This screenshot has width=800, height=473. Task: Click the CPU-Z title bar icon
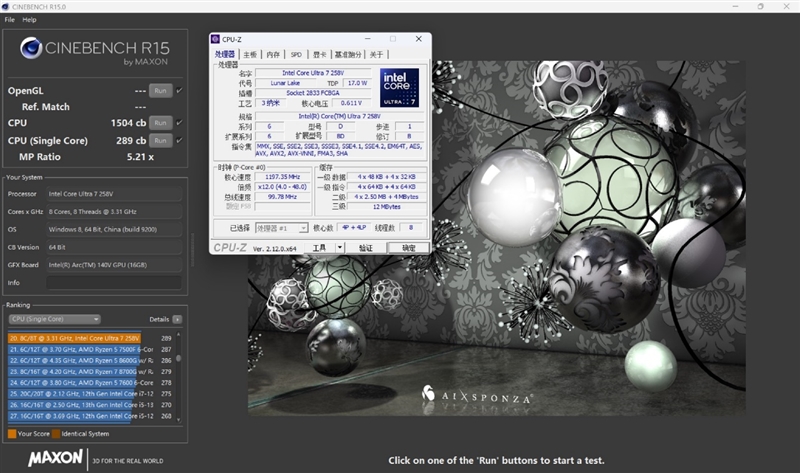pos(215,39)
